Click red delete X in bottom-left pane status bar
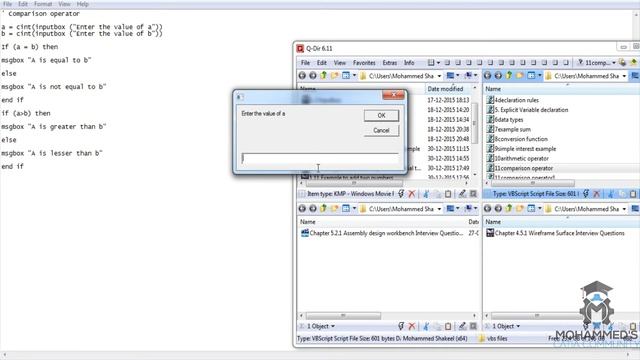Viewport: 640px width, 360px height. 412,326
